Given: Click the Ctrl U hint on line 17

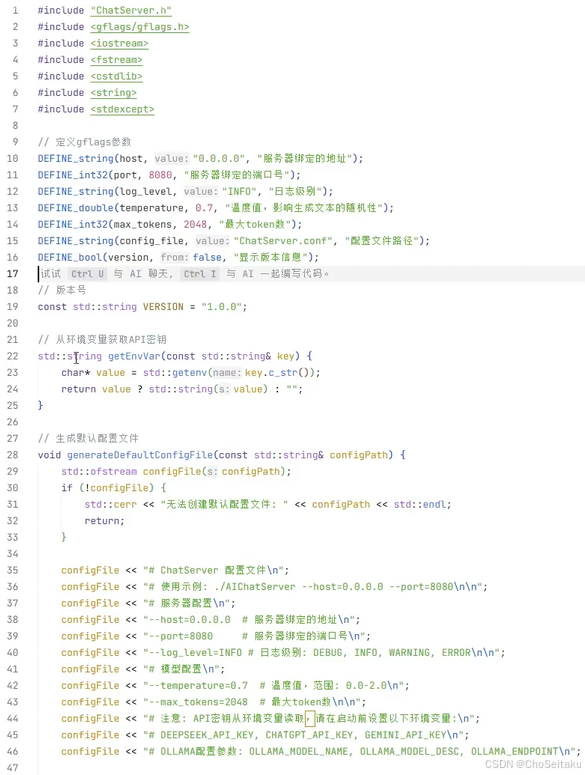Looking at the screenshot, I should click(x=87, y=274).
